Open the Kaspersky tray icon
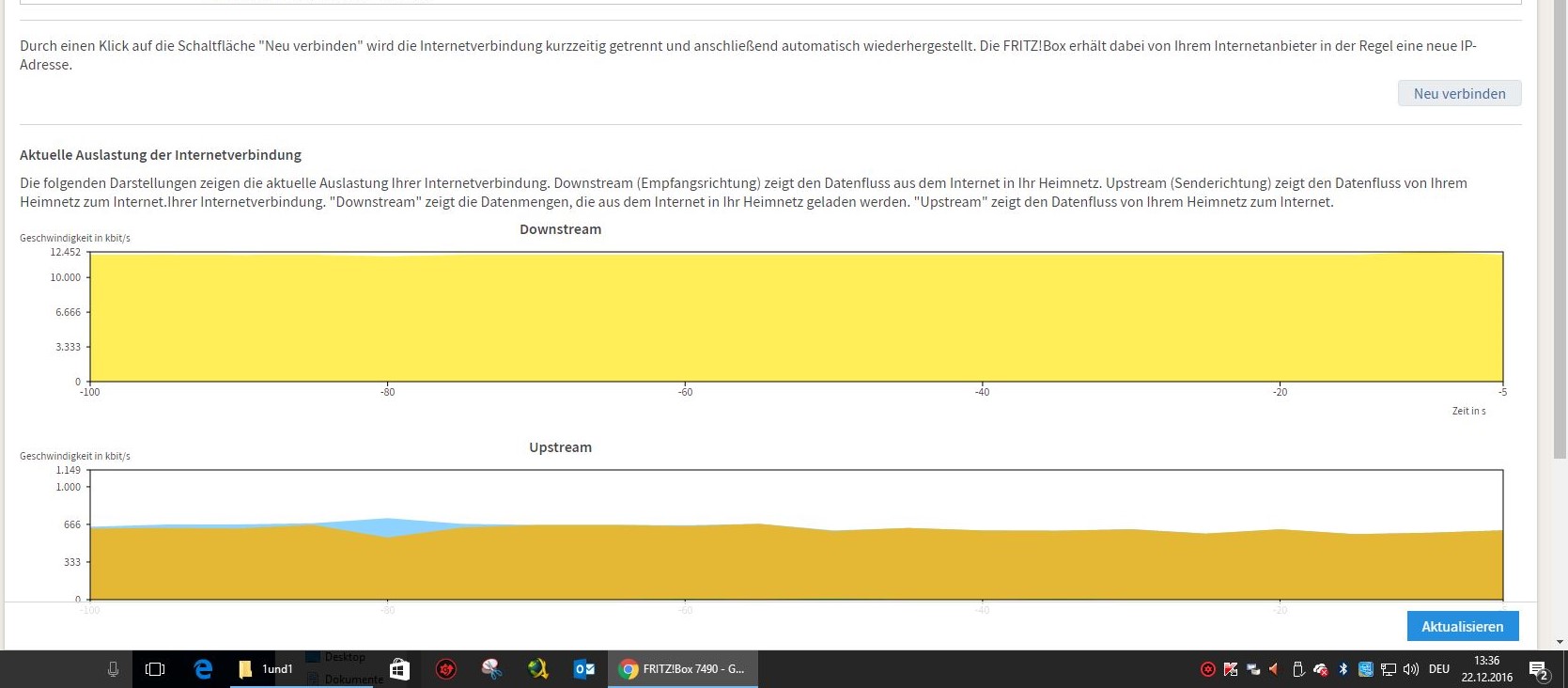The width and height of the screenshot is (1568, 688). pos(1231,669)
